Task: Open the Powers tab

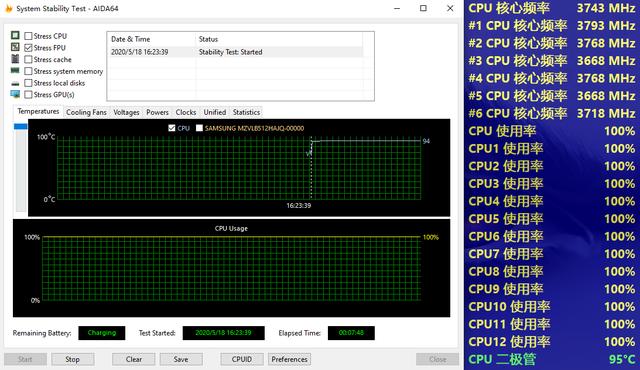Action: (x=157, y=112)
